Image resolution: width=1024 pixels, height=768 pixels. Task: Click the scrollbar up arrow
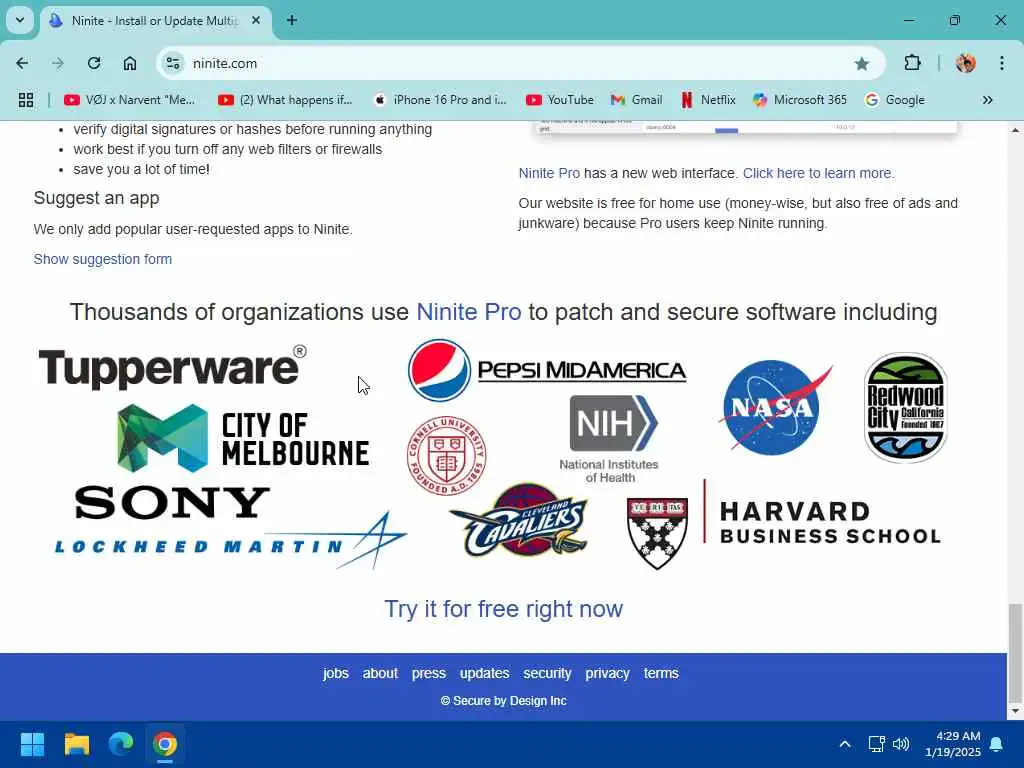tap(1015, 130)
